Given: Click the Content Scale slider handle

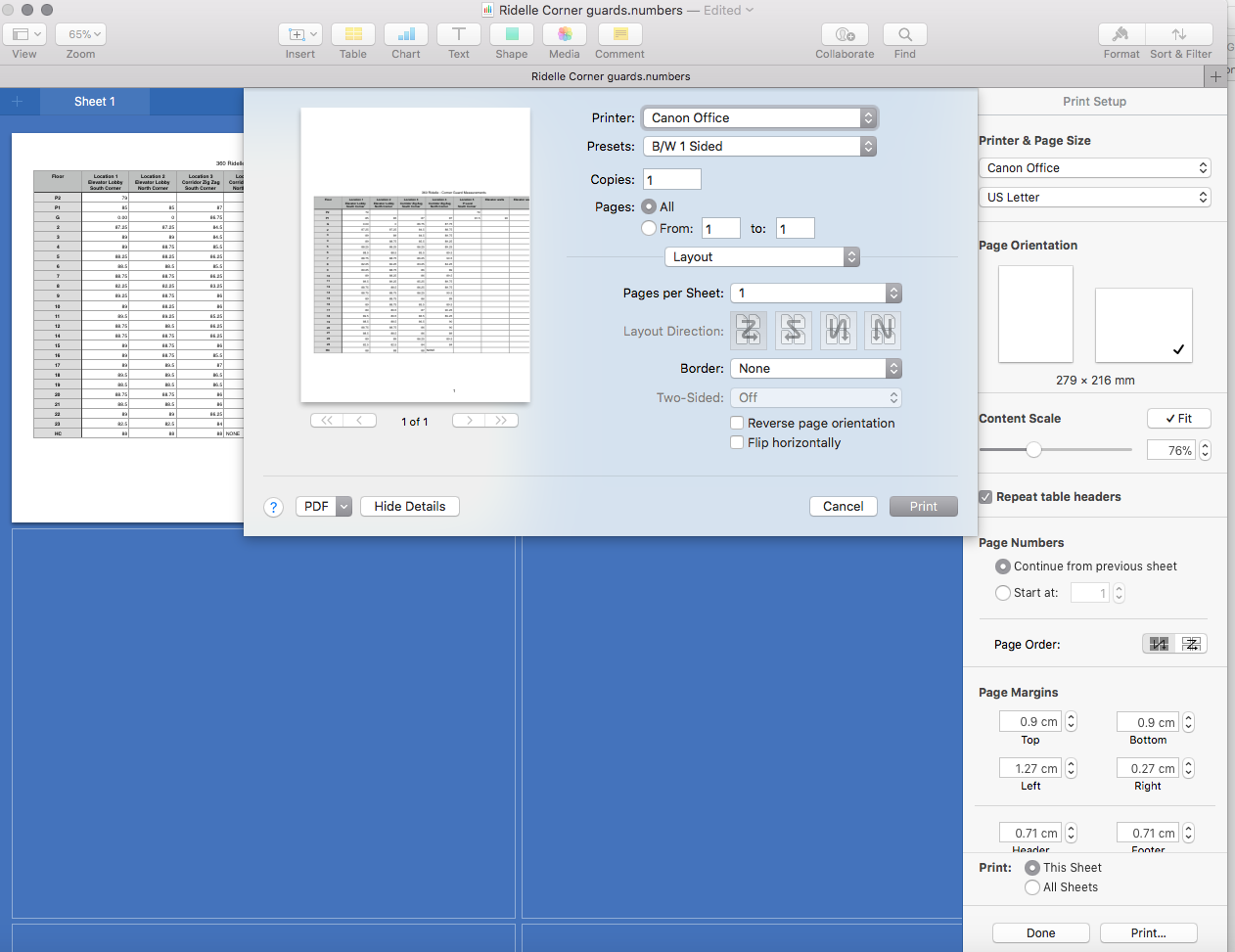Looking at the screenshot, I should (x=1033, y=450).
